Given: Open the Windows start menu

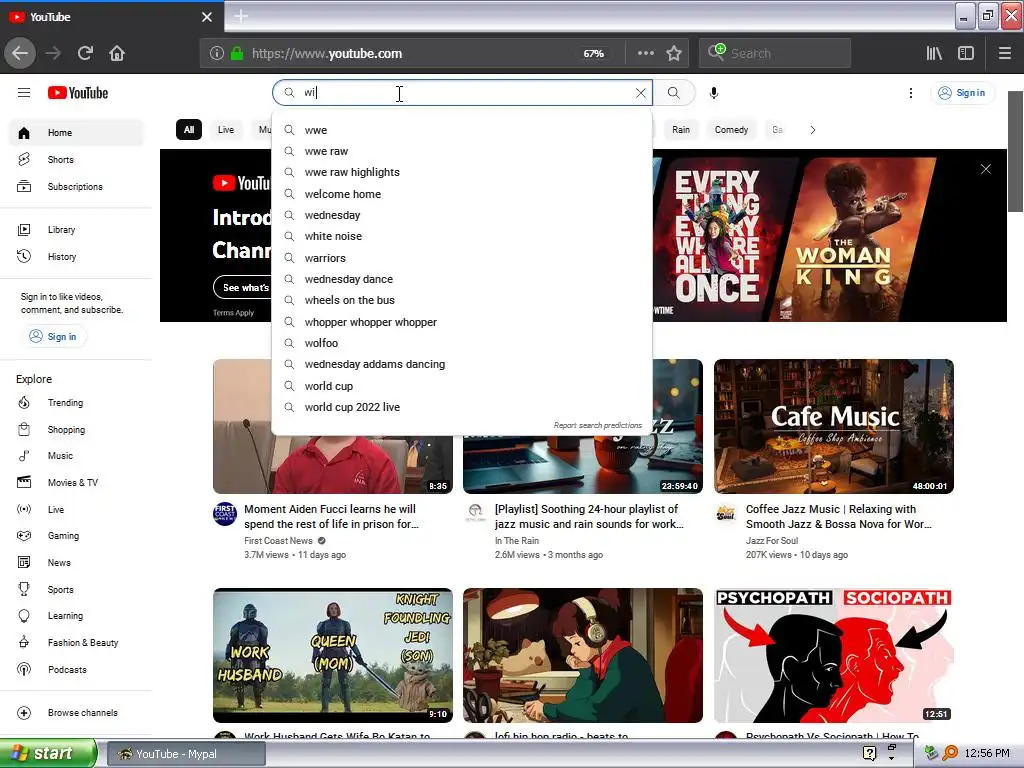Looking at the screenshot, I should (x=48, y=754).
